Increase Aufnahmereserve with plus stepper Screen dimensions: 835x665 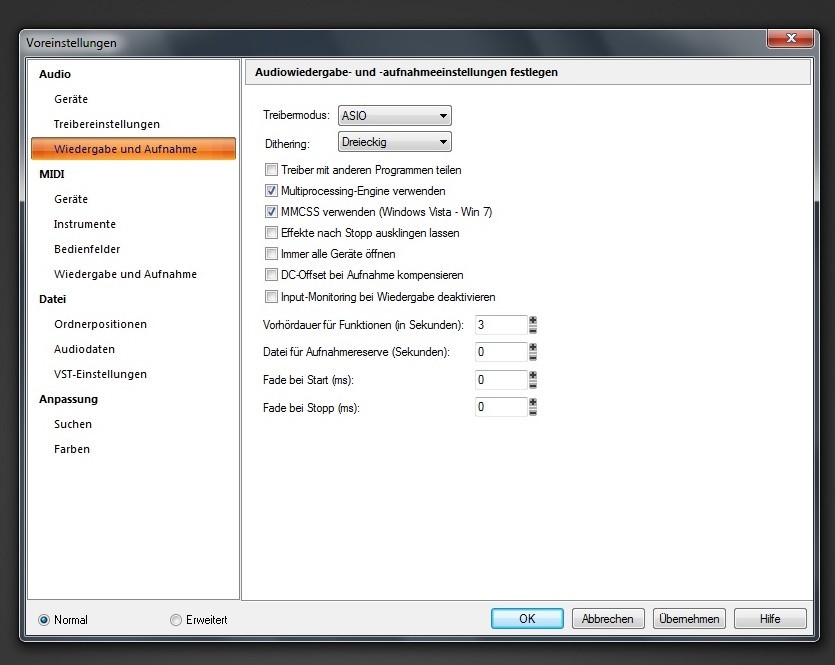[533, 347]
